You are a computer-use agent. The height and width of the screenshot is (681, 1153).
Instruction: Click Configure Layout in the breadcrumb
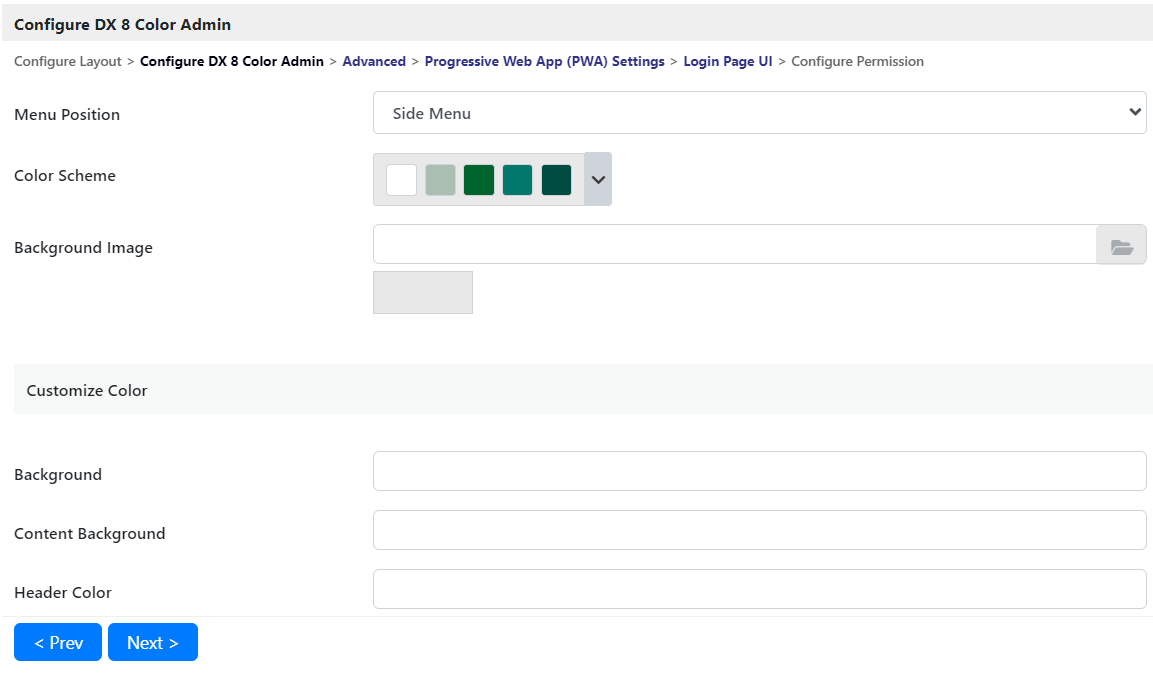click(68, 62)
